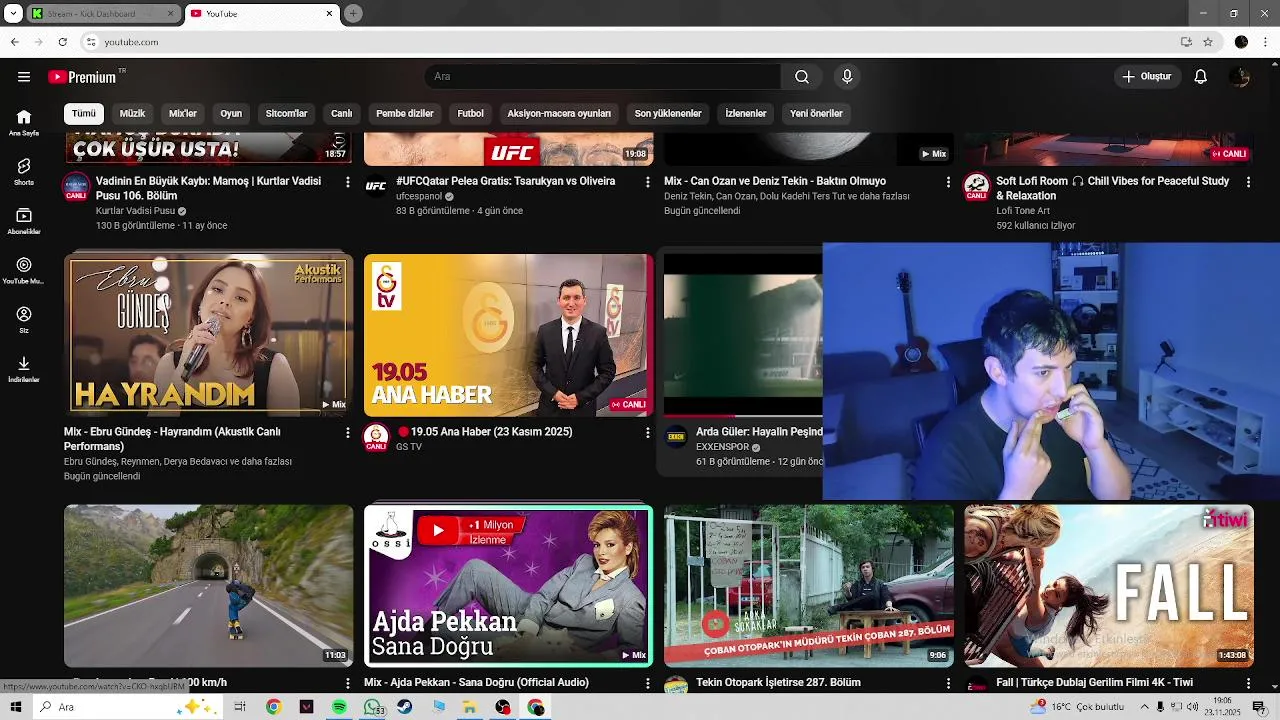The image size is (1280, 720).
Task: Open Tekin Otopark 287. Bölüm thumbnail
Action: coord(809,585)
